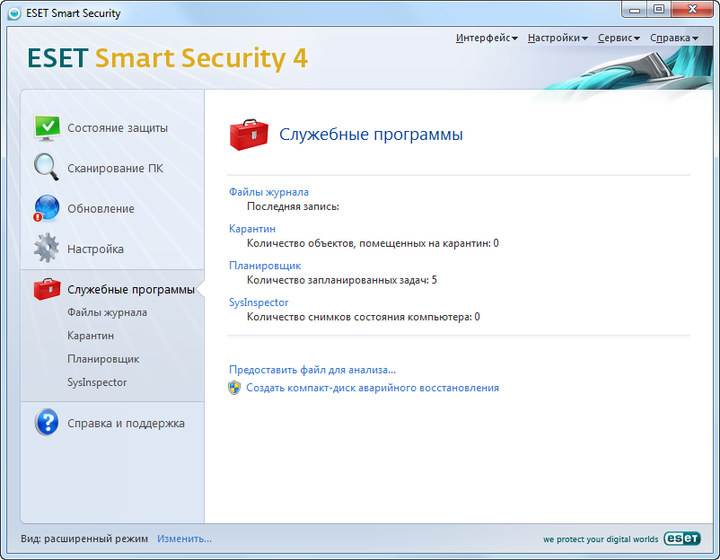This screenshot has height=560, width=720.
Task: Select Планировщик sidebar subitem
Action: (x=103, y=359)
